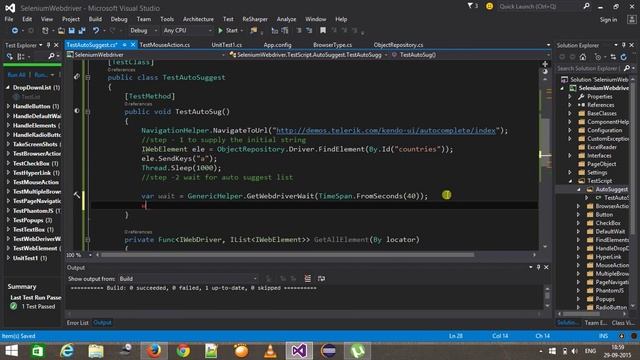
Task: Click the editor horizontal scrollbar
Action: coord(288,255)
